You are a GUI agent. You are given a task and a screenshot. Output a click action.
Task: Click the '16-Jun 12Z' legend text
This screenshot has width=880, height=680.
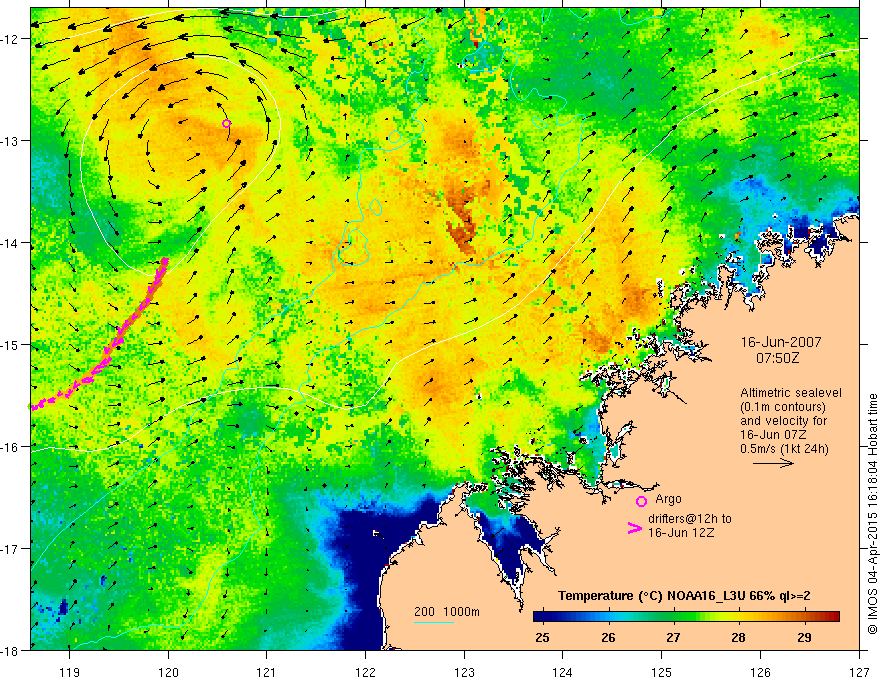[x=681, y=532]
